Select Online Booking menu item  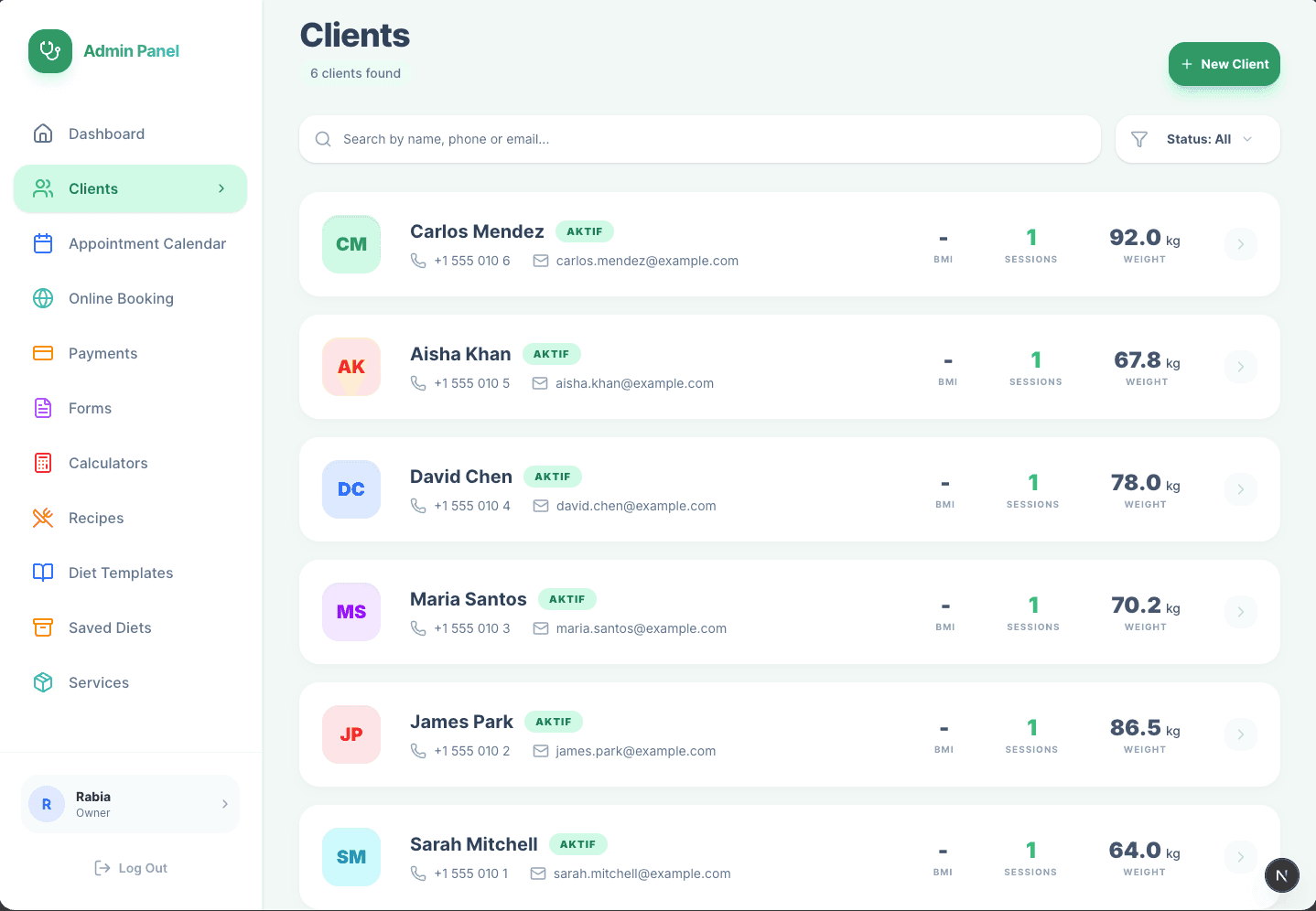(x=130, y=298)
